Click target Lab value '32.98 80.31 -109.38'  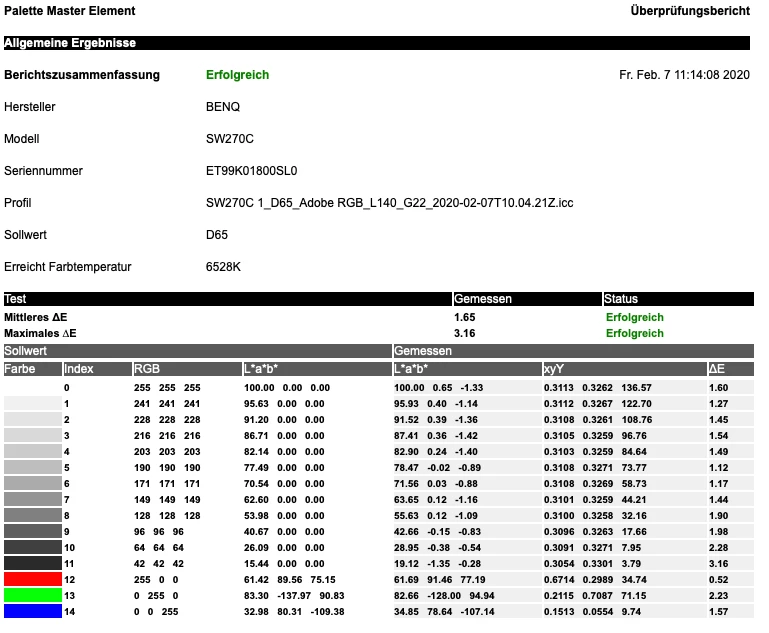pos(294,611)
